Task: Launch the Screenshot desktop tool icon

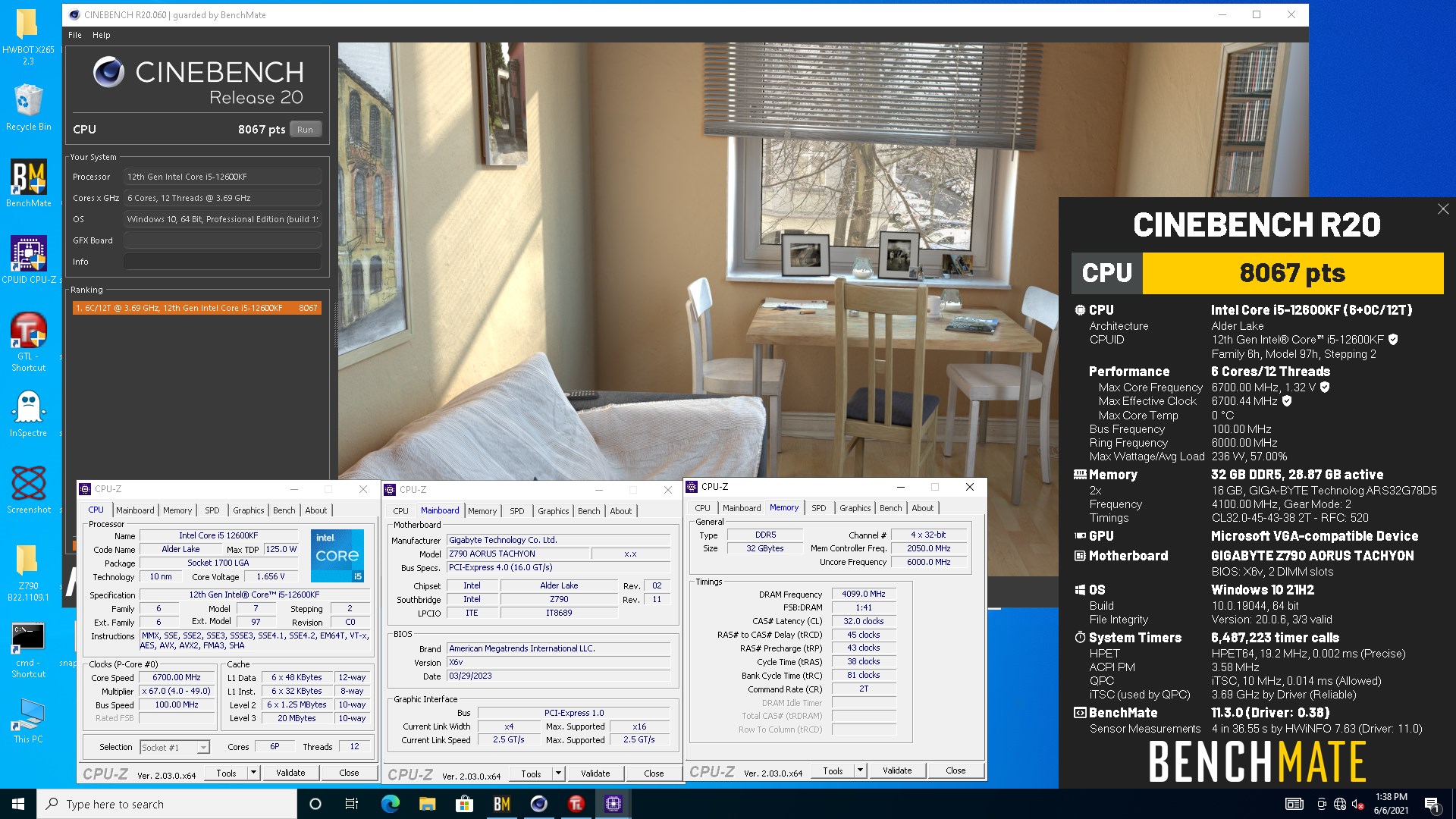Action: (28, 490)
